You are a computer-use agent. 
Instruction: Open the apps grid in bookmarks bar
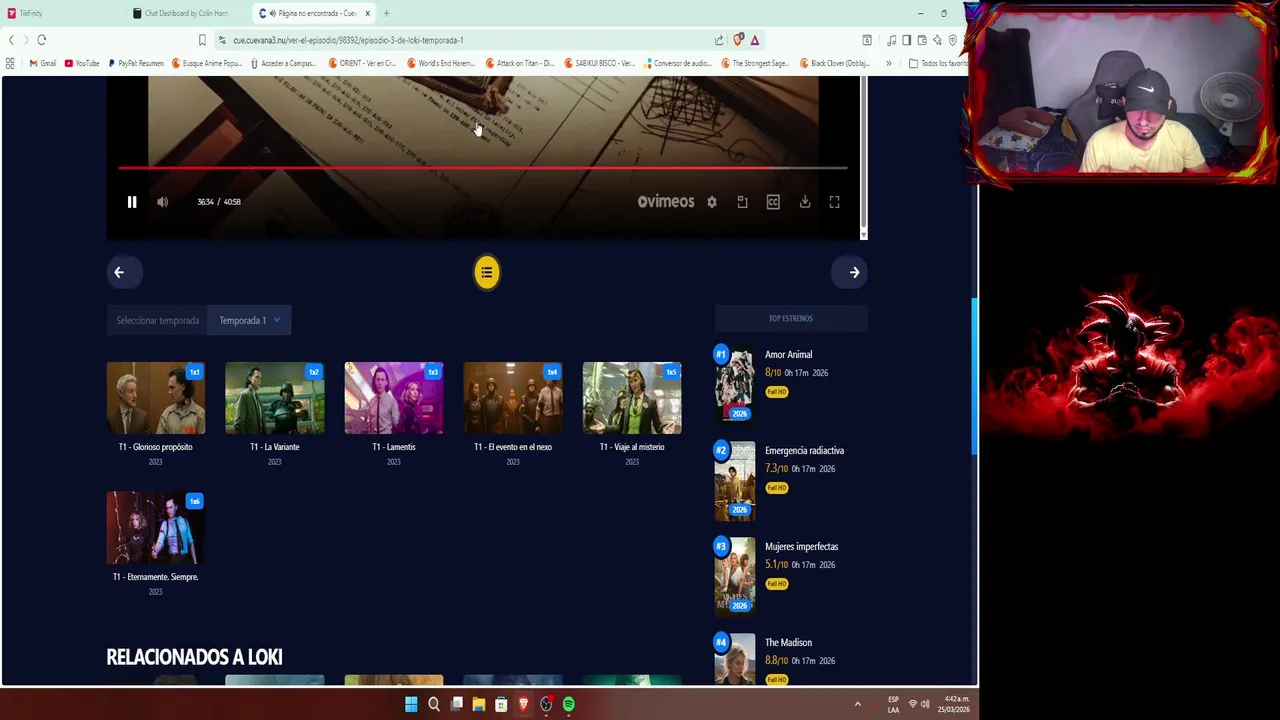(x=10, y=63)
